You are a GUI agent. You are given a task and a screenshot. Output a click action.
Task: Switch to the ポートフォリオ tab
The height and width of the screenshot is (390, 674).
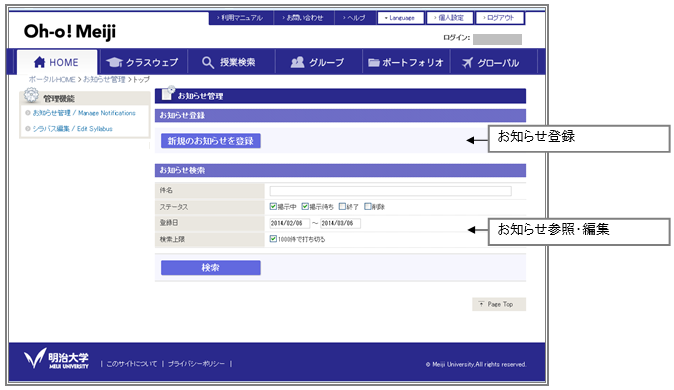406,62
